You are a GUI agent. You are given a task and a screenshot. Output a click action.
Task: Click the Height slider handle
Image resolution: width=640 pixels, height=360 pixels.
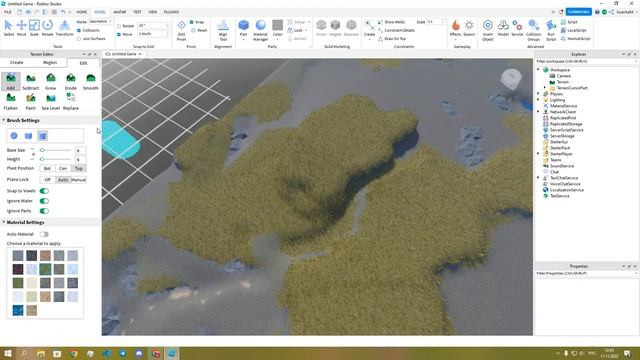coord(42,159)
